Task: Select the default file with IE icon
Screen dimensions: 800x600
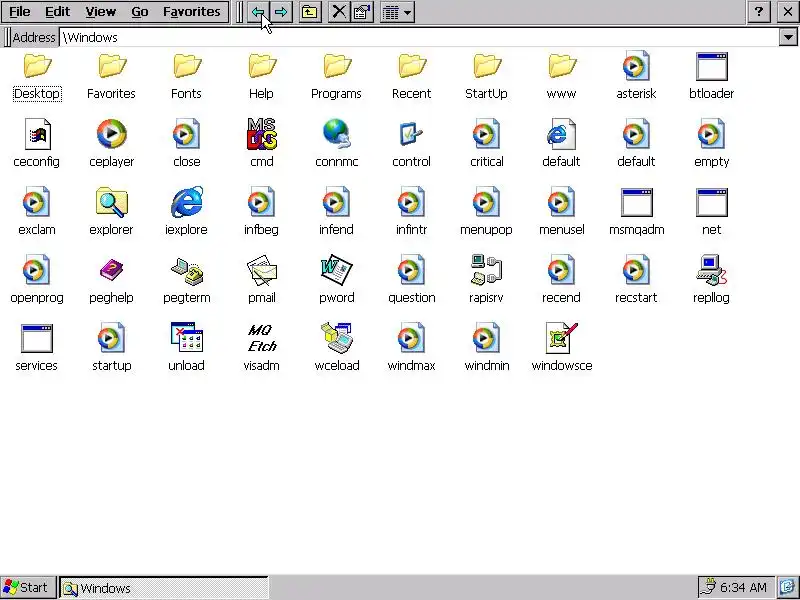Action: 561,134
